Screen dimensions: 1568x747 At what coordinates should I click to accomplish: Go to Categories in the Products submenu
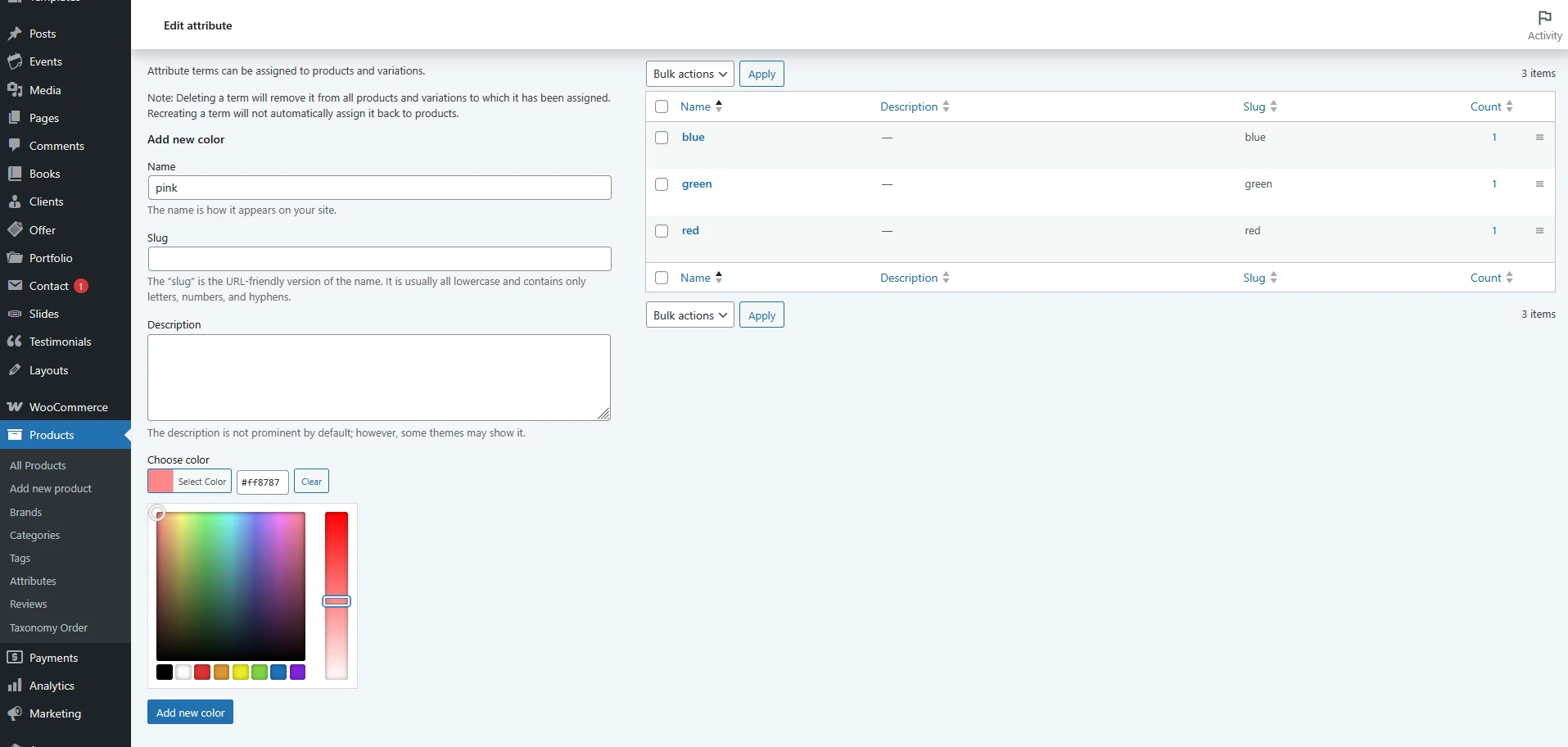coord(34,535)
